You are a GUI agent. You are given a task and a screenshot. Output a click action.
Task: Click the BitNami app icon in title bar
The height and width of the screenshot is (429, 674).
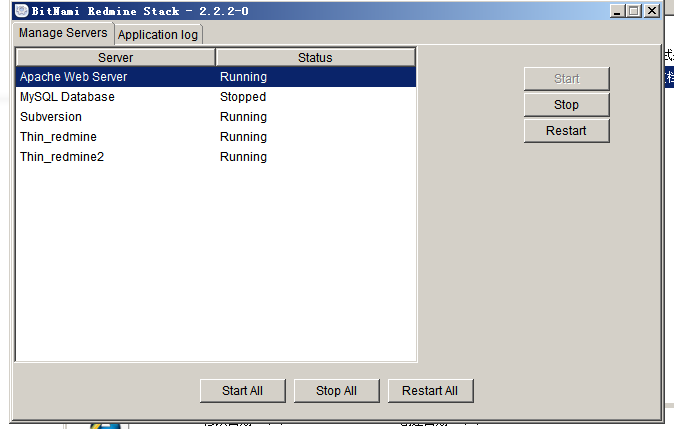click(x=21, y=11)
